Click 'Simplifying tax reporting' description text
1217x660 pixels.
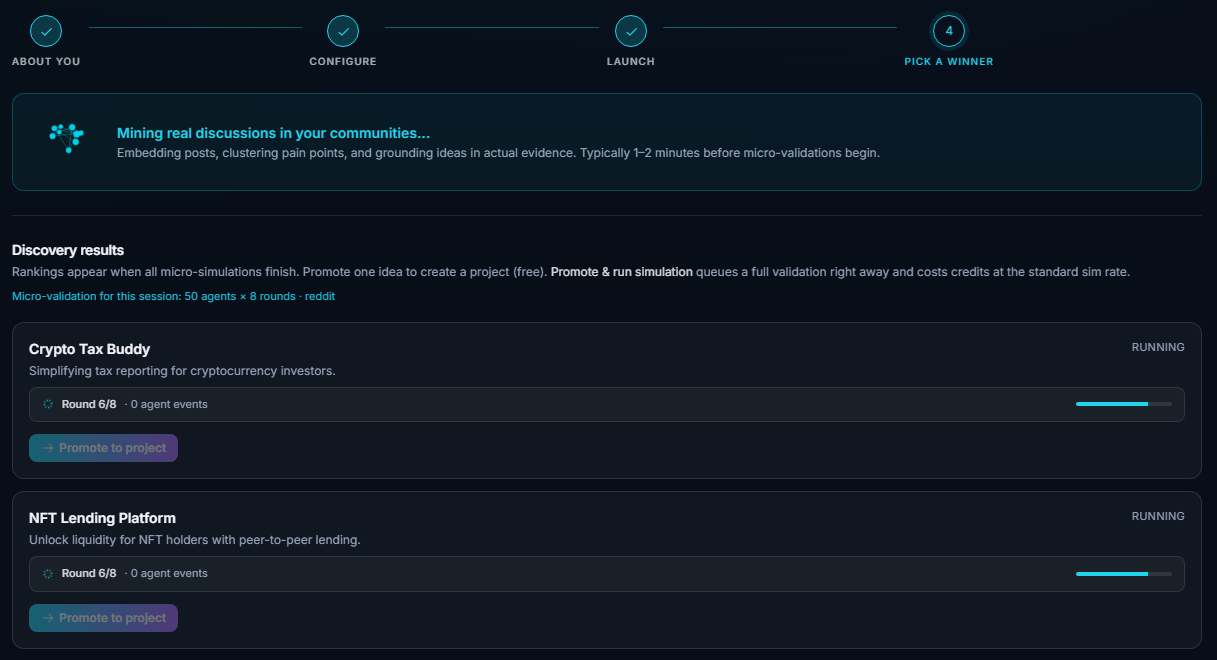(182, 371)
